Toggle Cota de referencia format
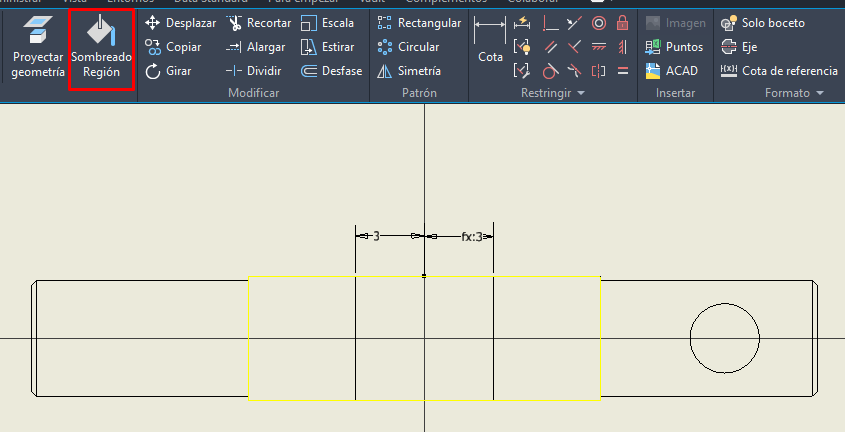 [779, 71]
